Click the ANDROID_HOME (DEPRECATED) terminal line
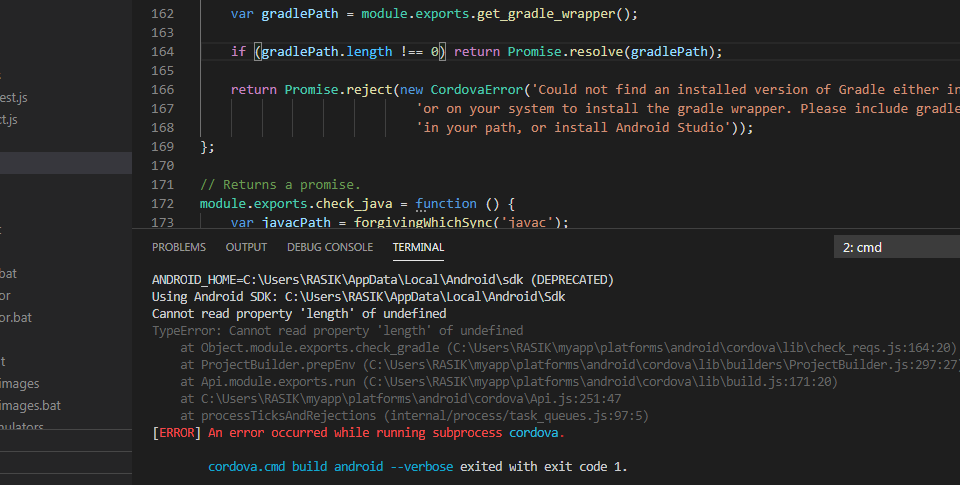 coord(383,280)
